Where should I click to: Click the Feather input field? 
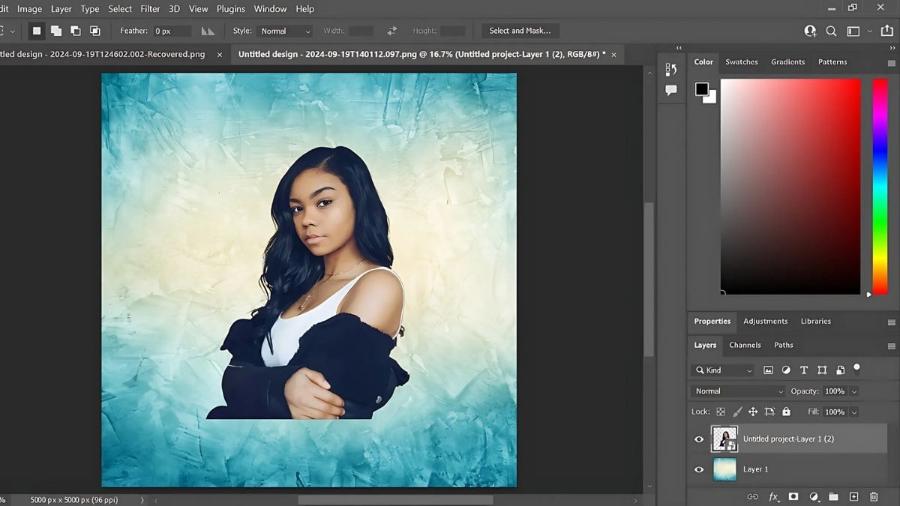pos(171,31)
